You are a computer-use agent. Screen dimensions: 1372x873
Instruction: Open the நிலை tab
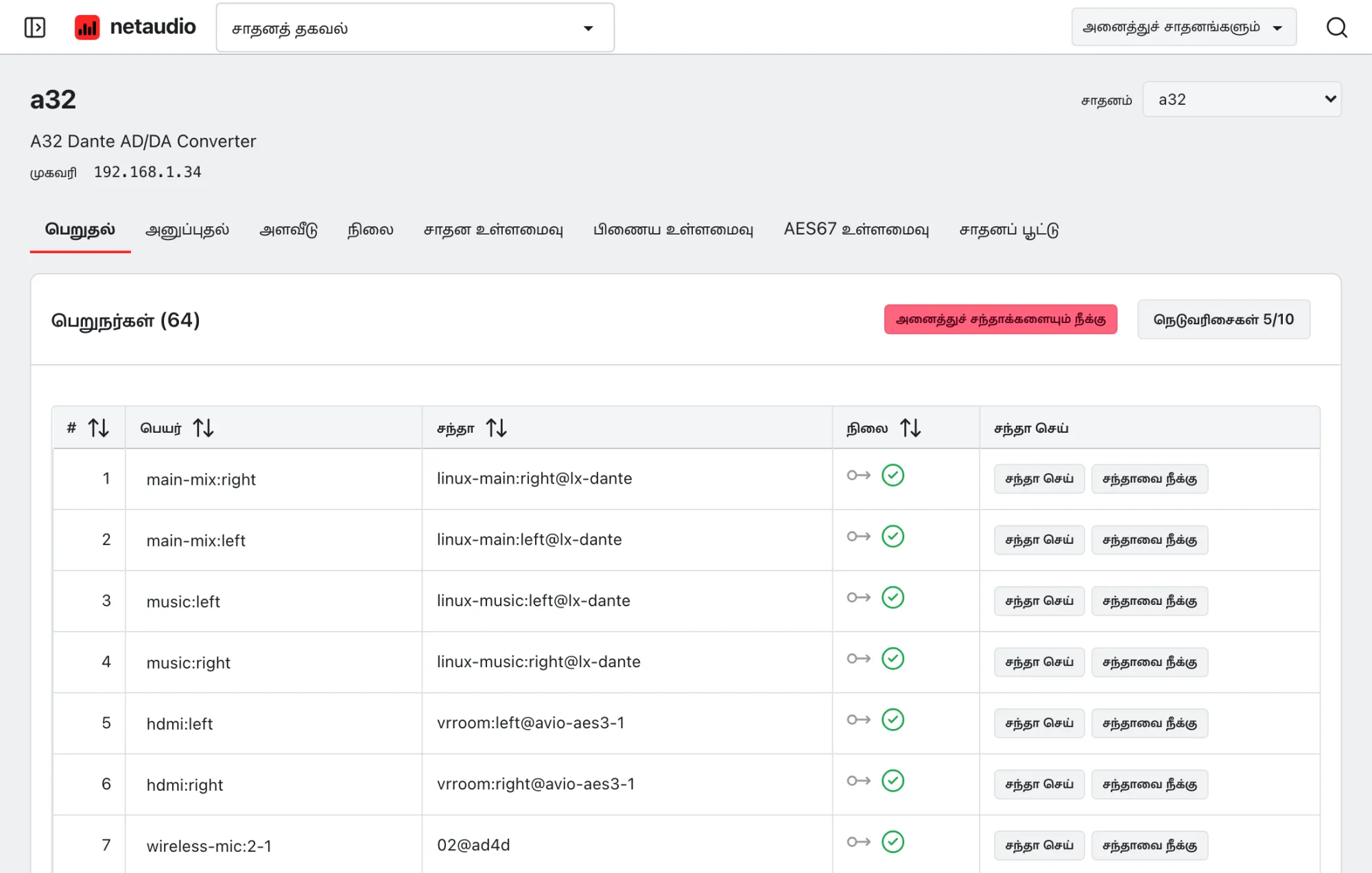tap(370, 230)
